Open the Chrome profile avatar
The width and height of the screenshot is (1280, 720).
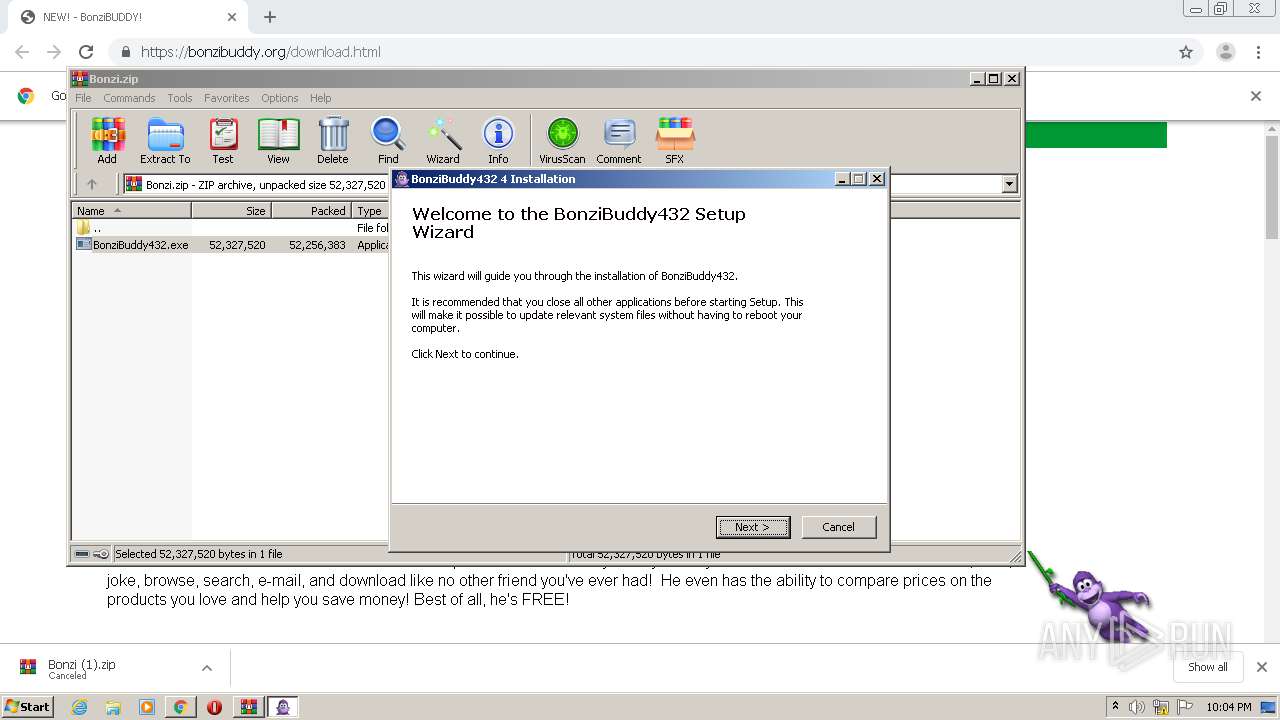point(1226,52)
